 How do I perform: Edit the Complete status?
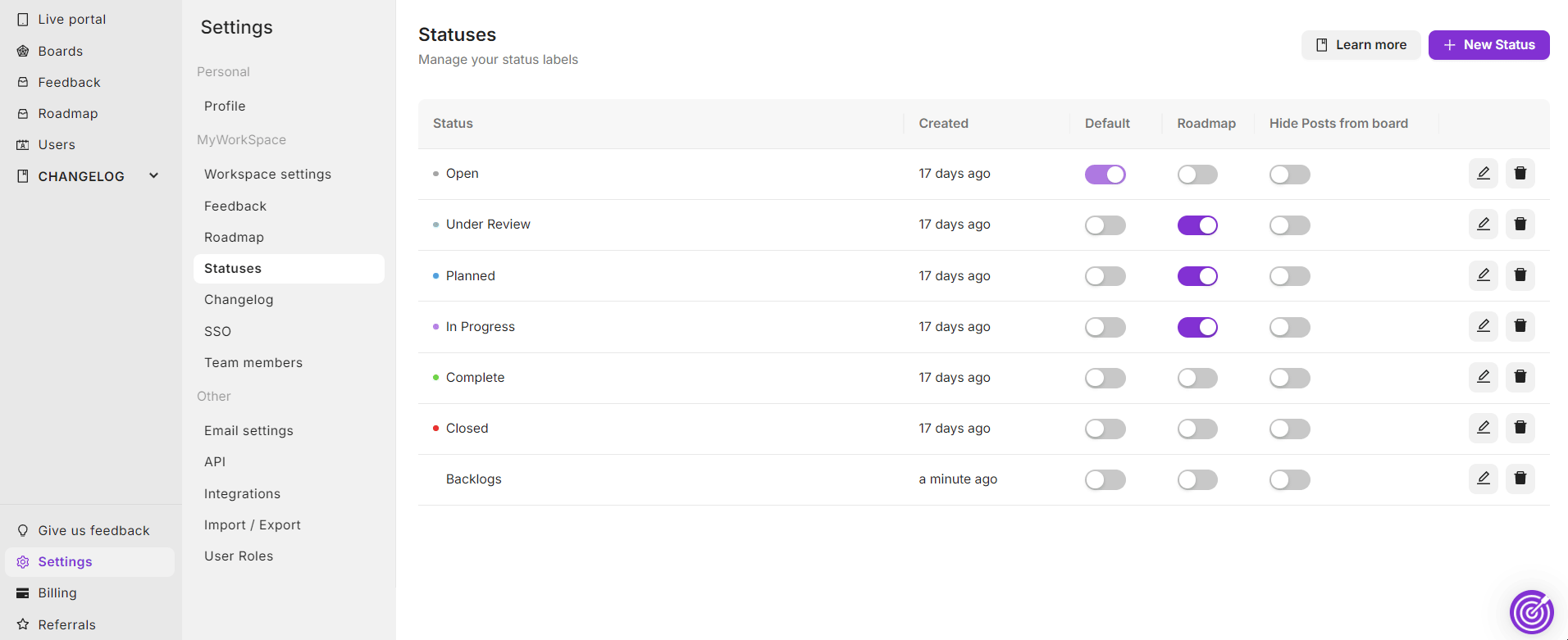coord(1484,377)
